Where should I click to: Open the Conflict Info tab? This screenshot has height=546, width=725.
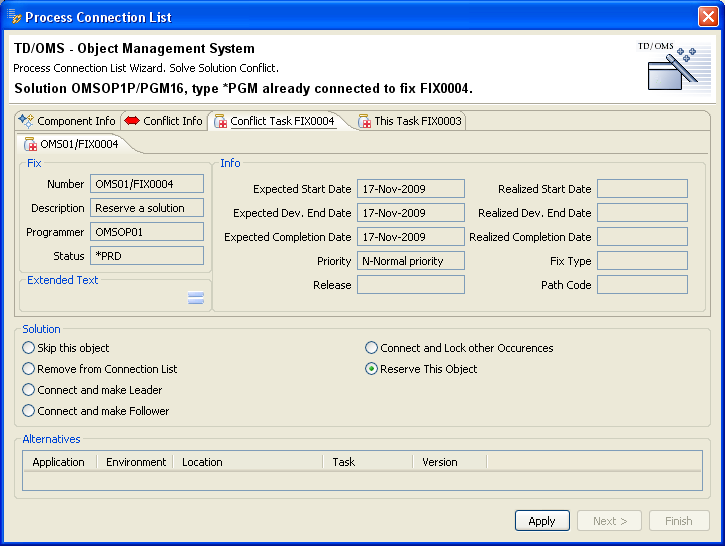(163, 121)
